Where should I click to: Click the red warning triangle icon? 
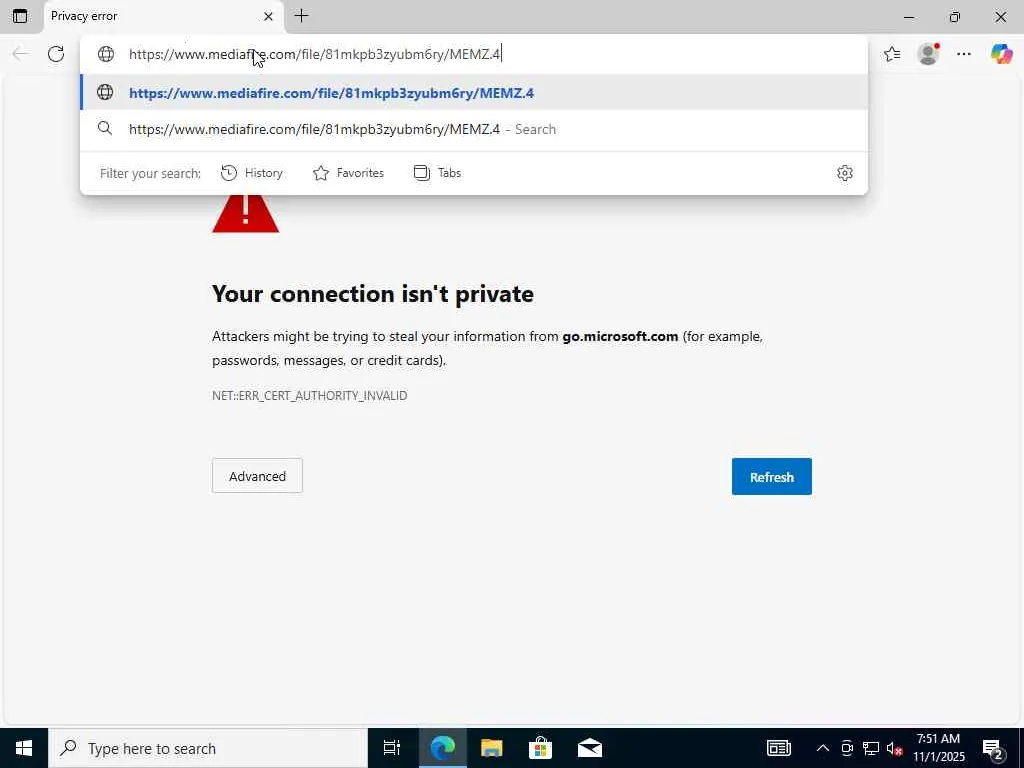click(x=246, y=213)
